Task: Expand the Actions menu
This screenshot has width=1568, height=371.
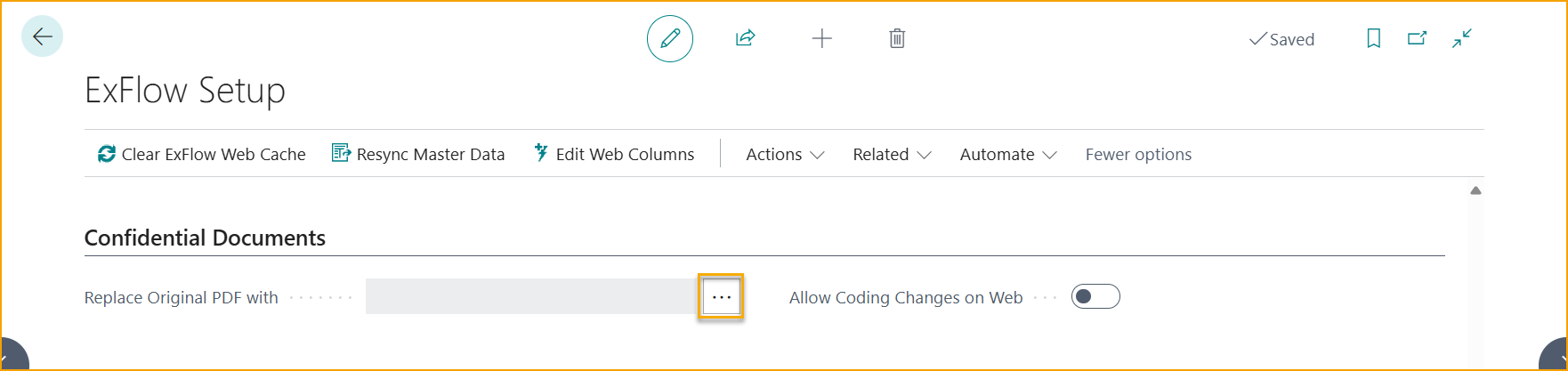Action: 785,155
